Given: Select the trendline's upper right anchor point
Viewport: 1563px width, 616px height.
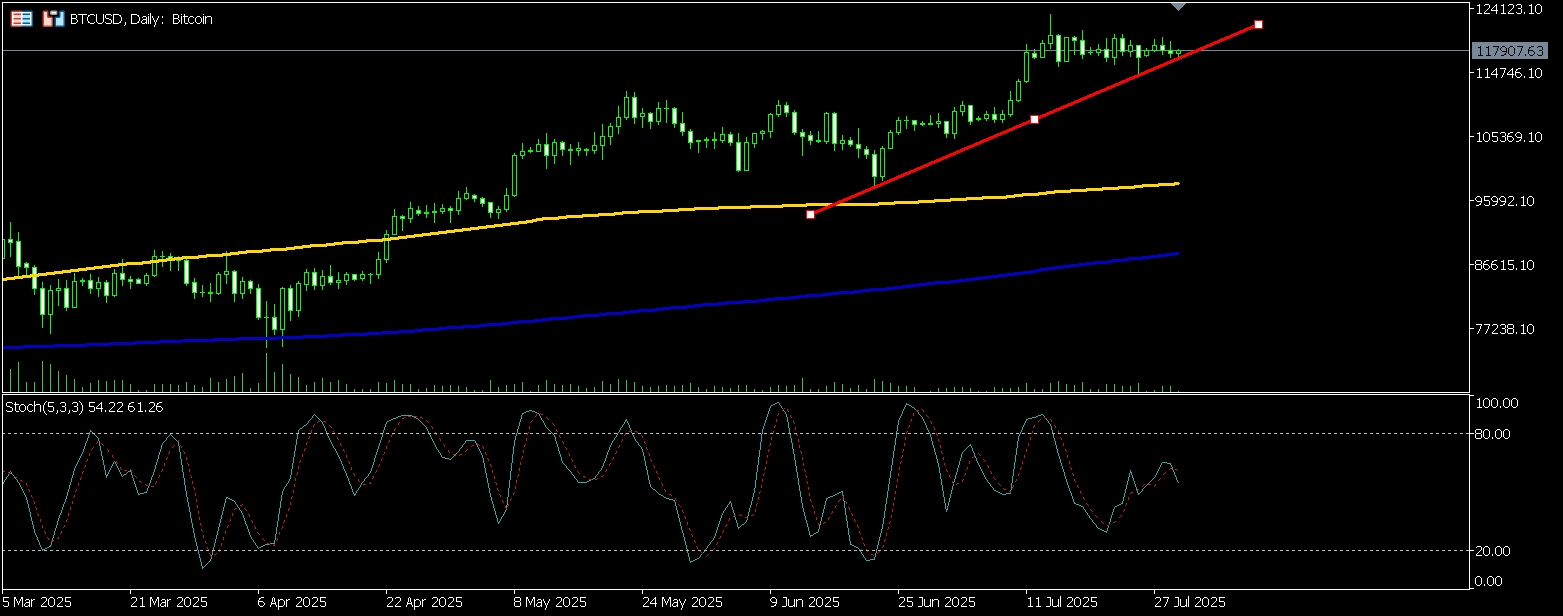Looking at the screenshot, I should click(x=1258, y=24).
